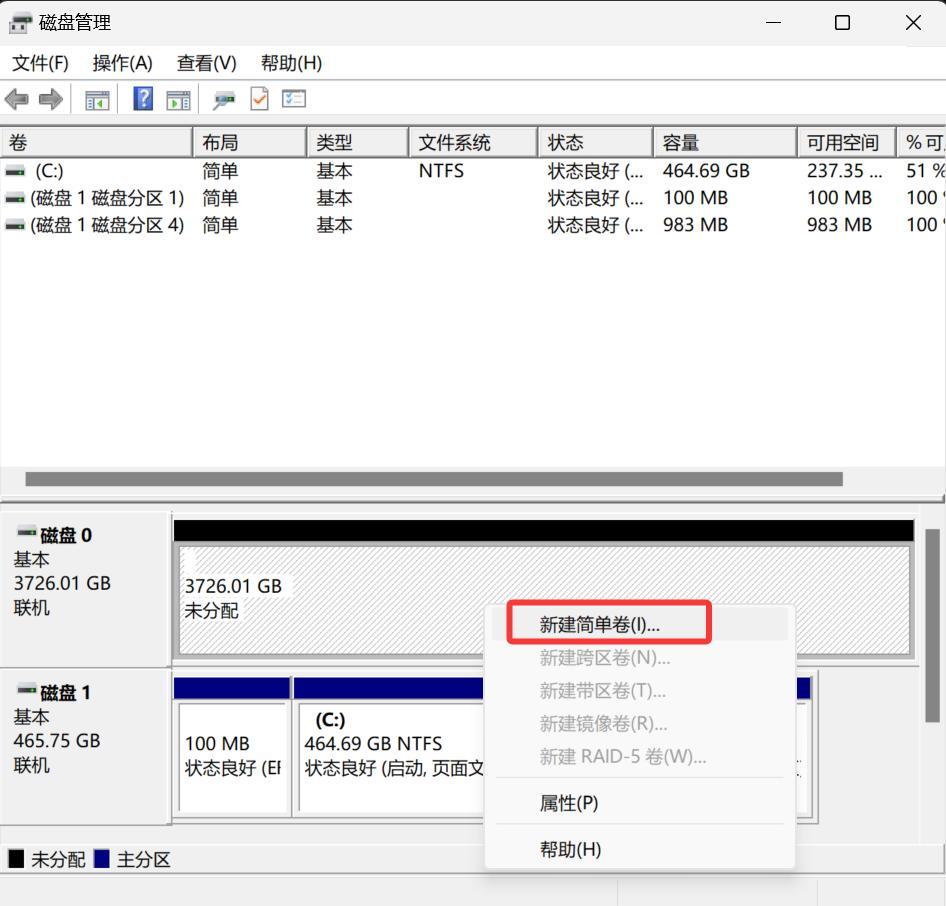Click the black 未分配 legend swatch
The width and height of the screenshot is (946, 906).
click(16, 859)
